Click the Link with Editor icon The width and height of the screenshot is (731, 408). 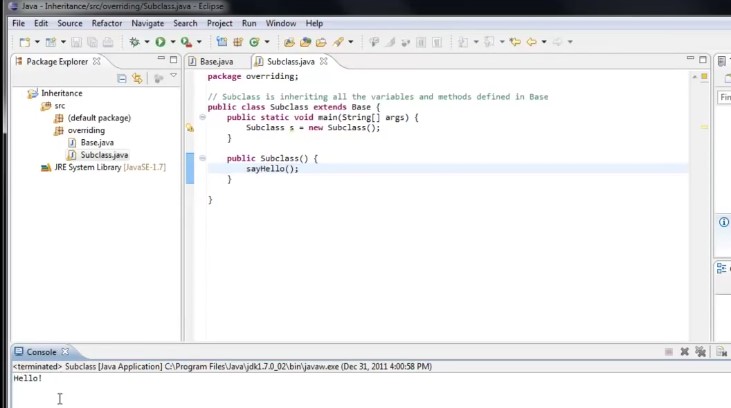(x=136, y=78)
